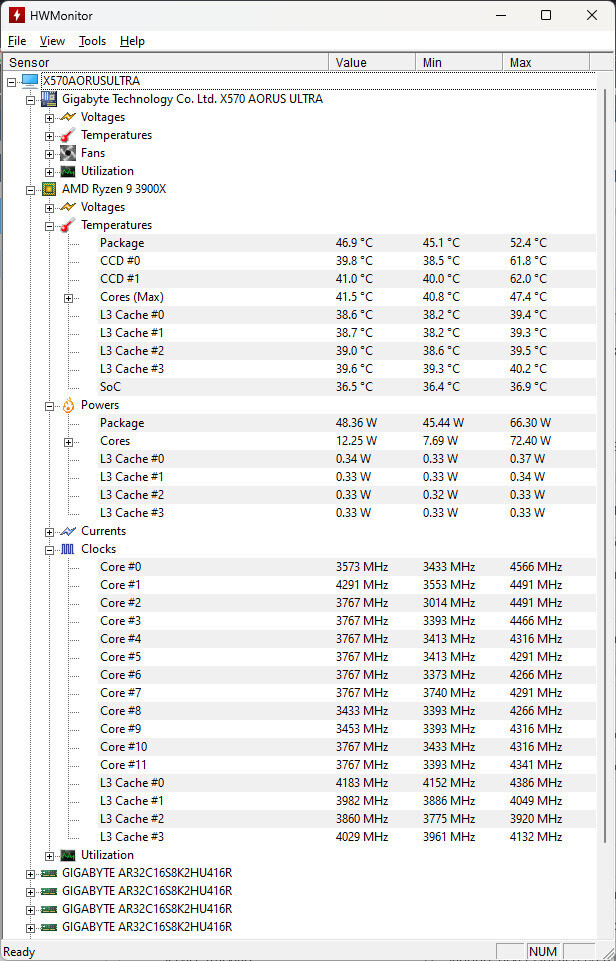Click the AMD Ryzen 9 CPU chip icon
The height and width of the screenshot is (961, 616).
[x=49, y=189]
